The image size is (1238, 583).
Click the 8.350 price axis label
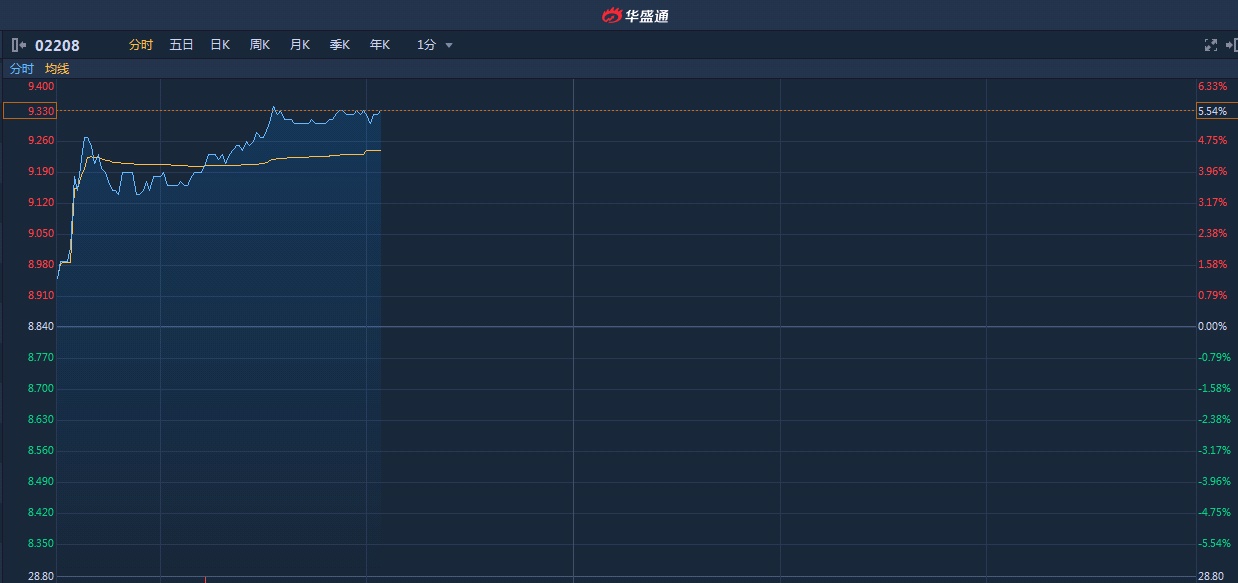pos(41,543)
